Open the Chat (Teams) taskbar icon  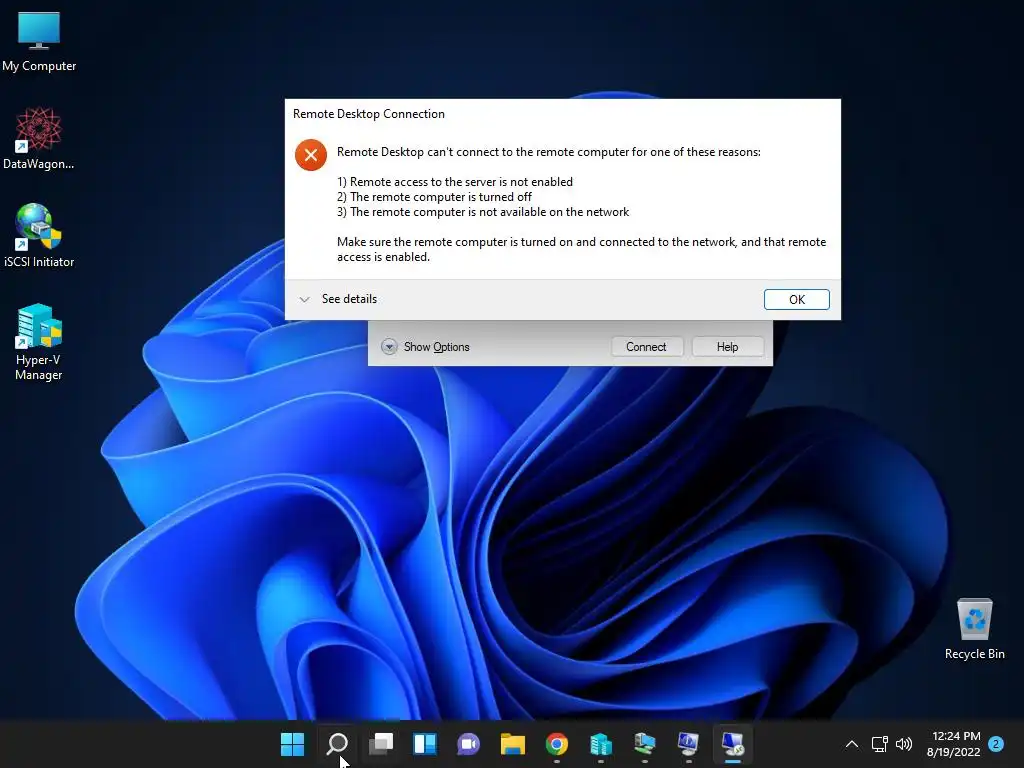468,744
